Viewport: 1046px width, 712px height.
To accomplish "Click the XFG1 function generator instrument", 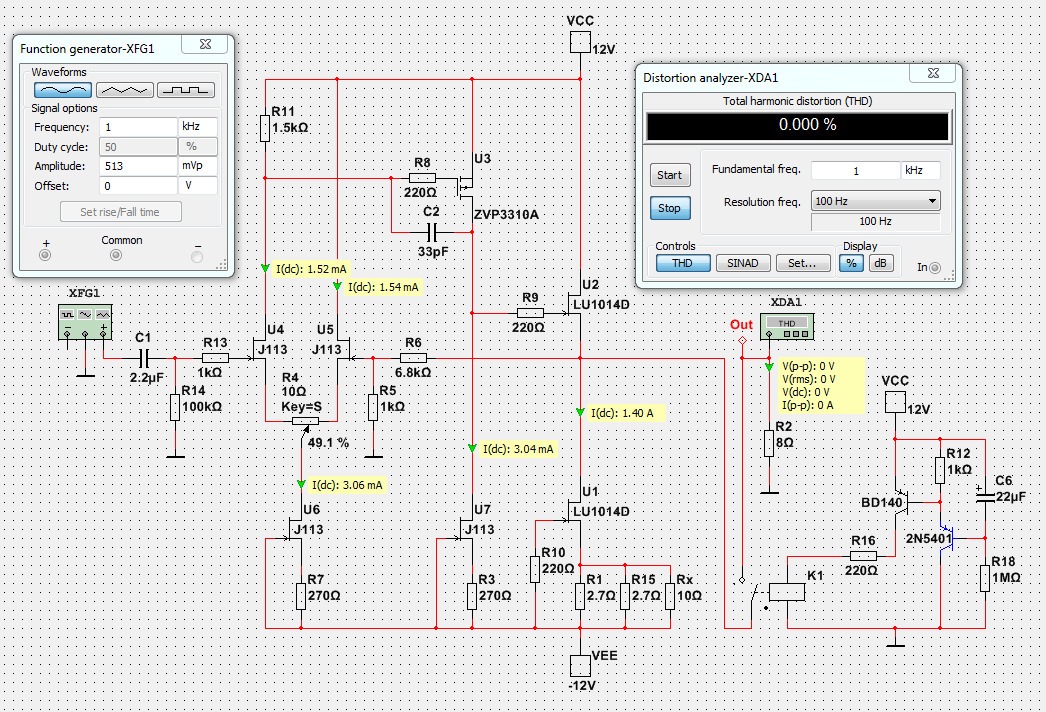I will tap(85, 322).
